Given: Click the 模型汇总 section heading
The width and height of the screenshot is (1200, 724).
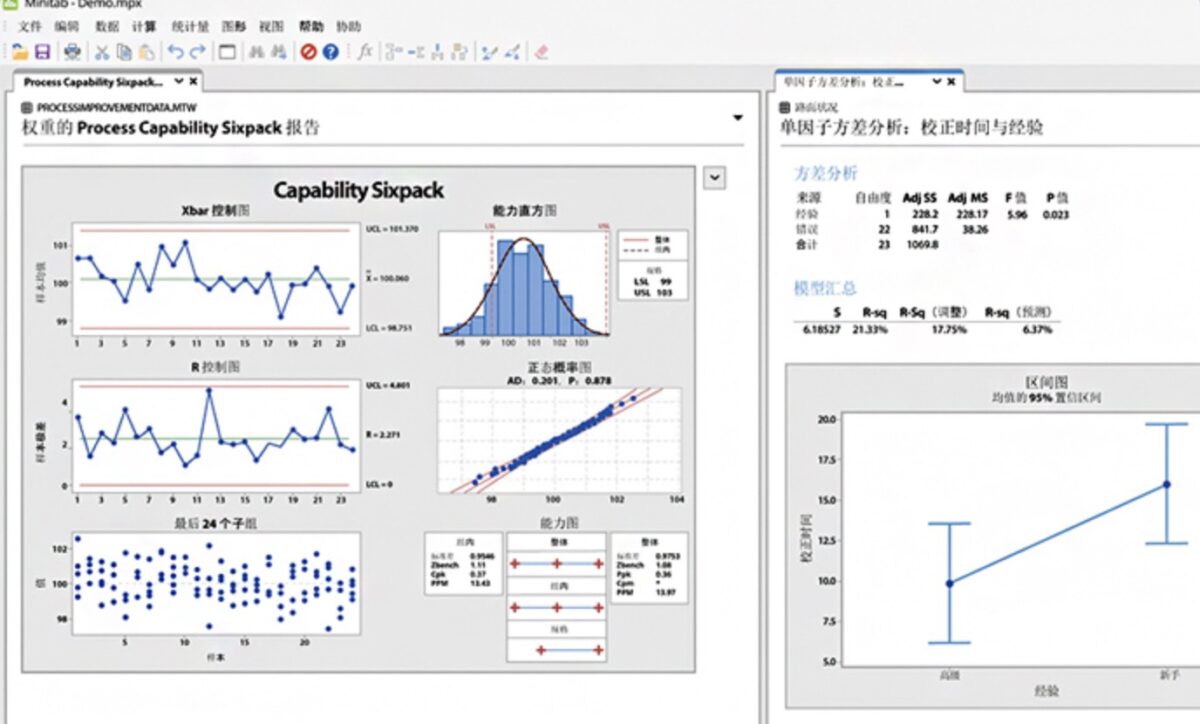Looking at the screenshot, I should coord(825,288).
